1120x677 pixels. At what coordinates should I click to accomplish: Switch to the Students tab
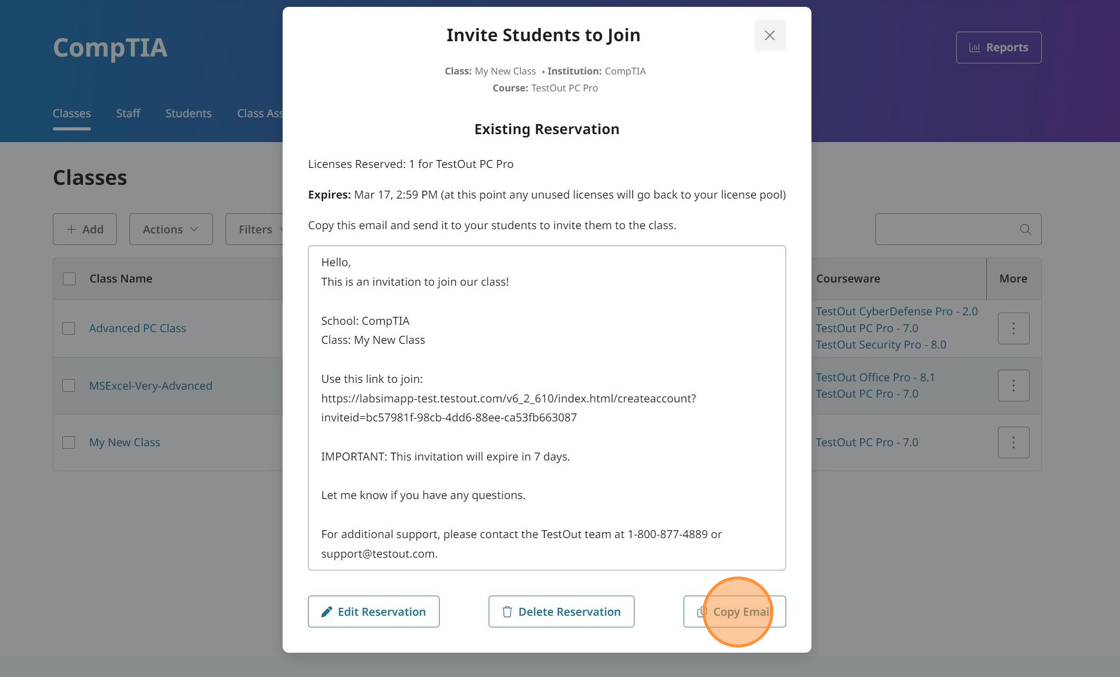[x=188, y=113]
